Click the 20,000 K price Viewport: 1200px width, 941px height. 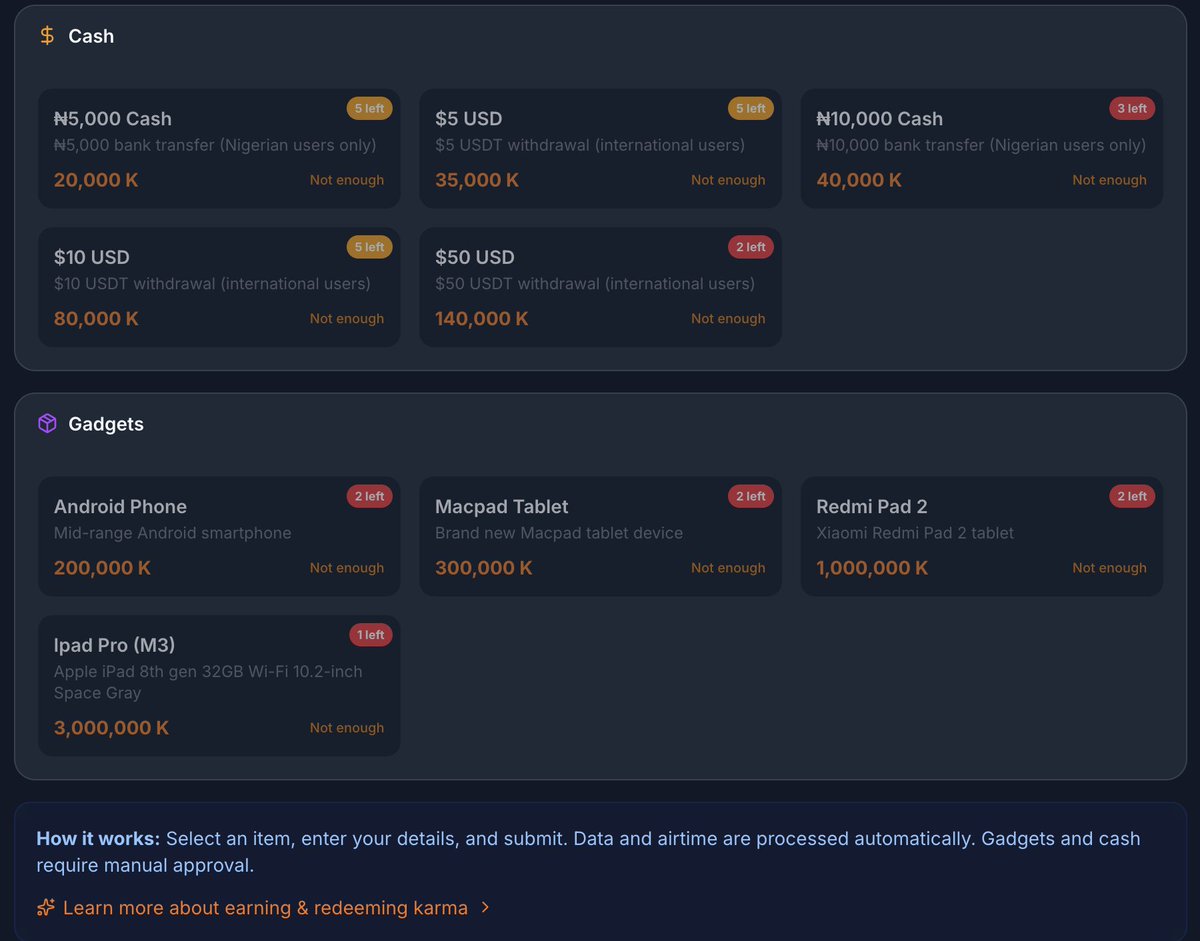[x=96, y=180]
